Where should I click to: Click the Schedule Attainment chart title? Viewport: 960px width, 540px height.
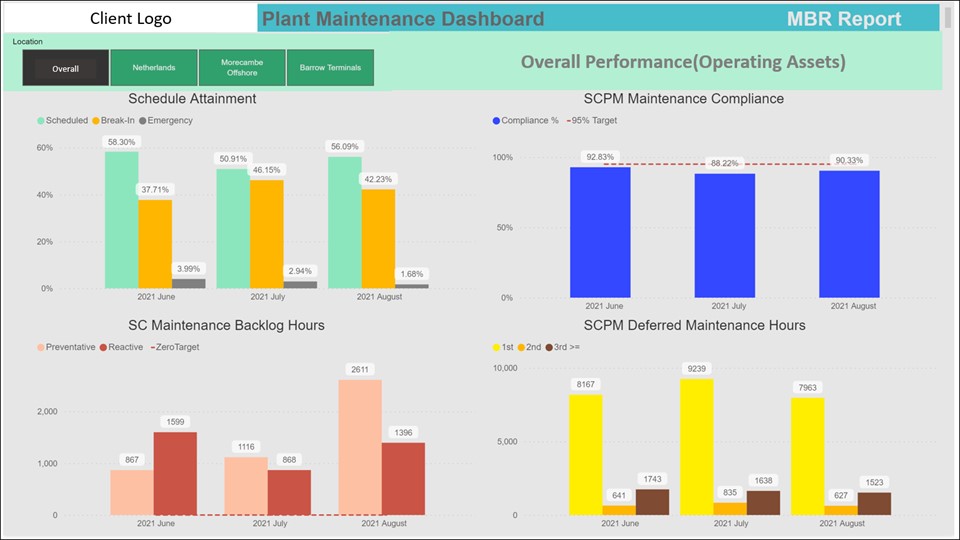[x=192, y=99]
